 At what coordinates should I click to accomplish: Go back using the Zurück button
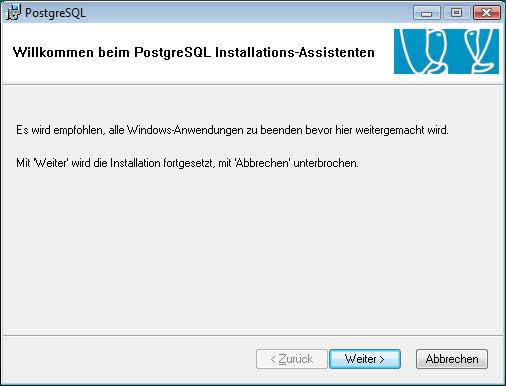(x=292, y=359)
